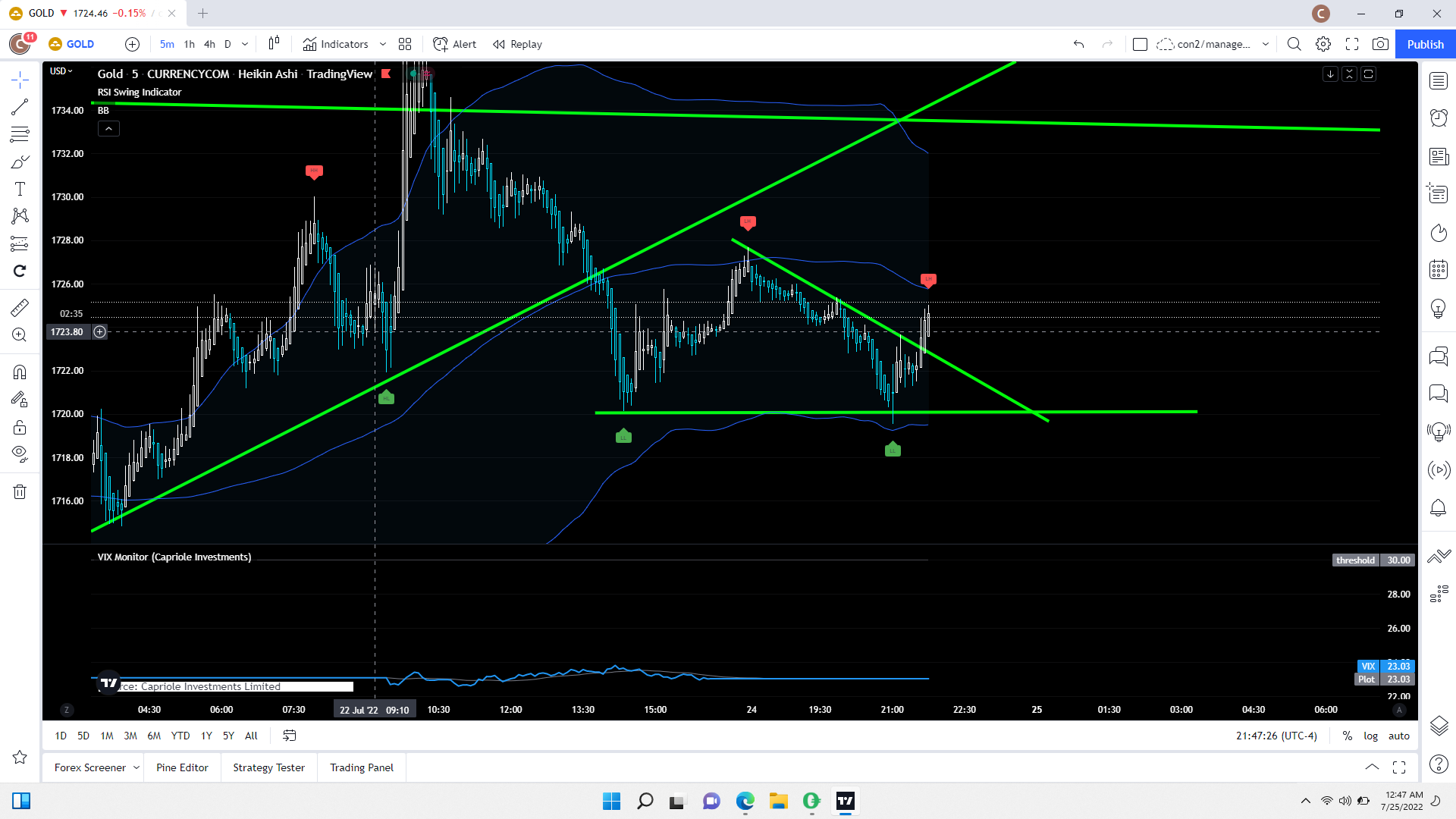
Task: Toggle log scale at bottom right
Action: (1370, 736)
